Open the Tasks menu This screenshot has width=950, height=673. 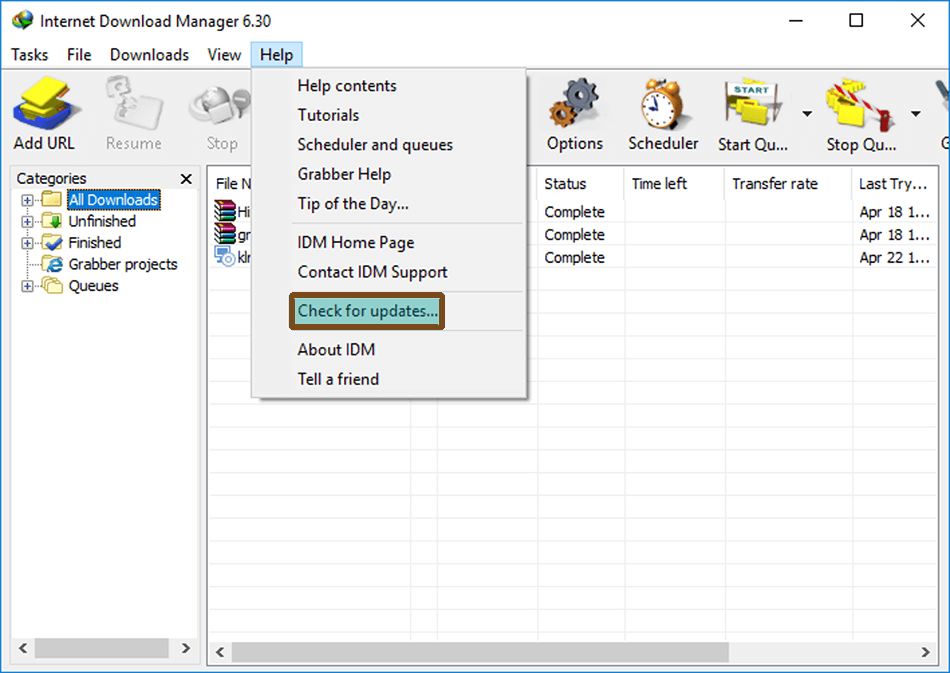coord(29,55)
